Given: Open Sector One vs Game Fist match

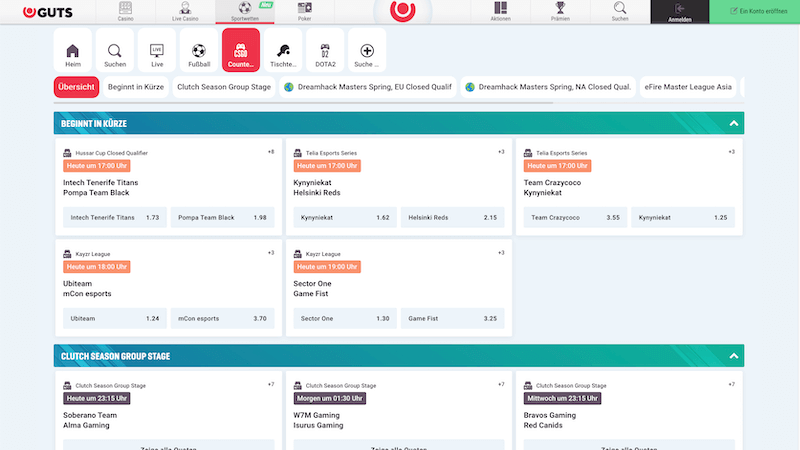Looking at the screenshot, I should pyautogui.click(x=312, y=289).
